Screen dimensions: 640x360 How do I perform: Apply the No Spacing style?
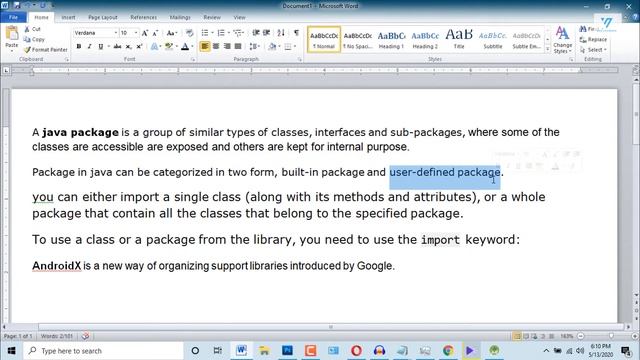357,40
